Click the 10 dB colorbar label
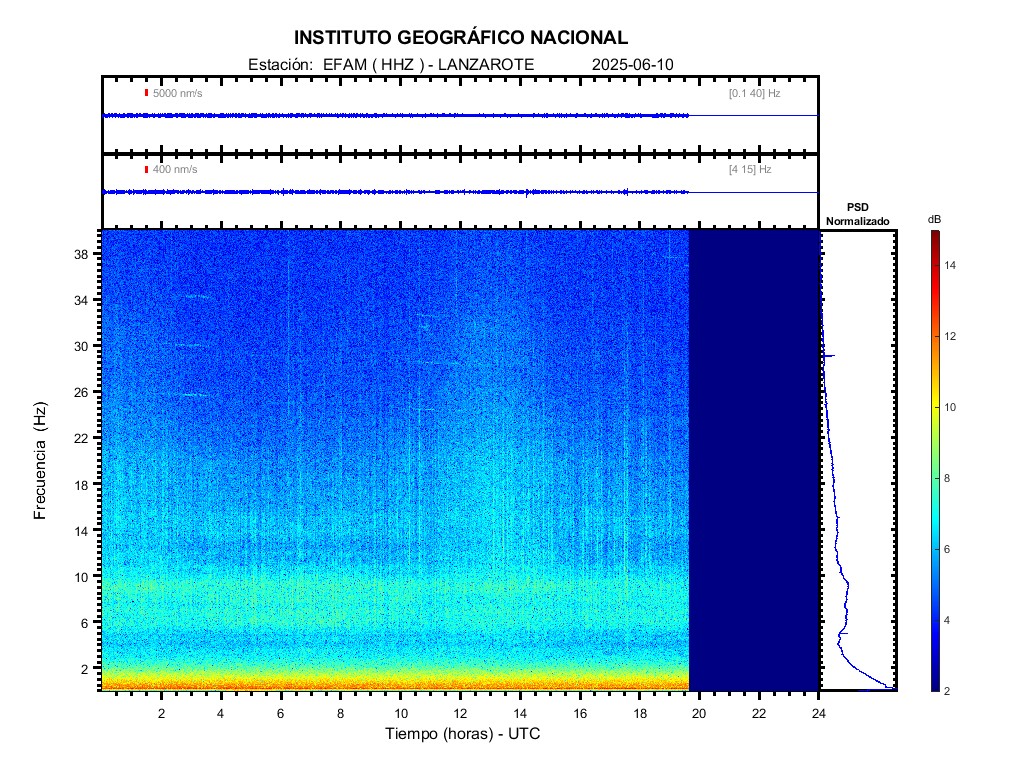This screenshot has width=1024, height=768. (950, 408)
